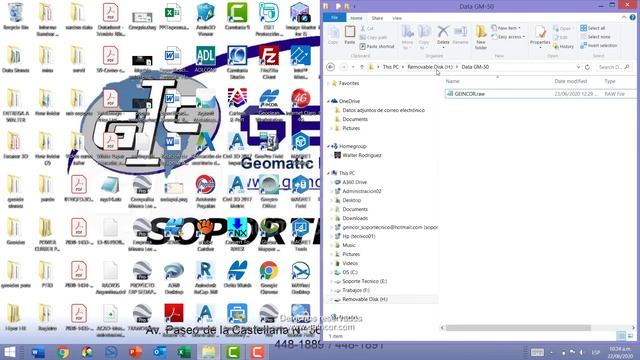This screenshot has width=640, height=360.
Task: Select Removable Disk (H:) in navigation pane
Action: (364, 300)
